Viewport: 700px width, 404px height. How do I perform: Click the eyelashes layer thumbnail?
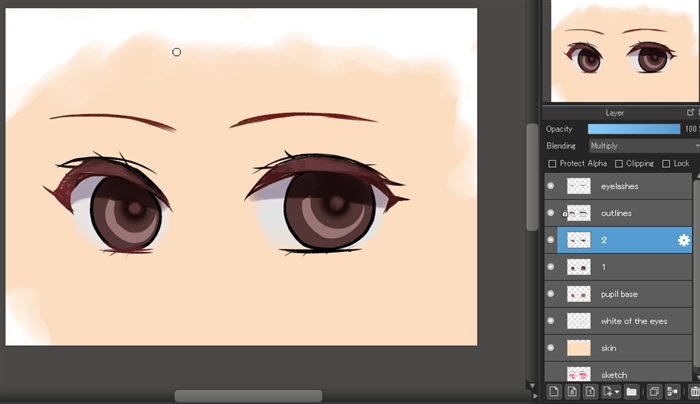point(579,186)
